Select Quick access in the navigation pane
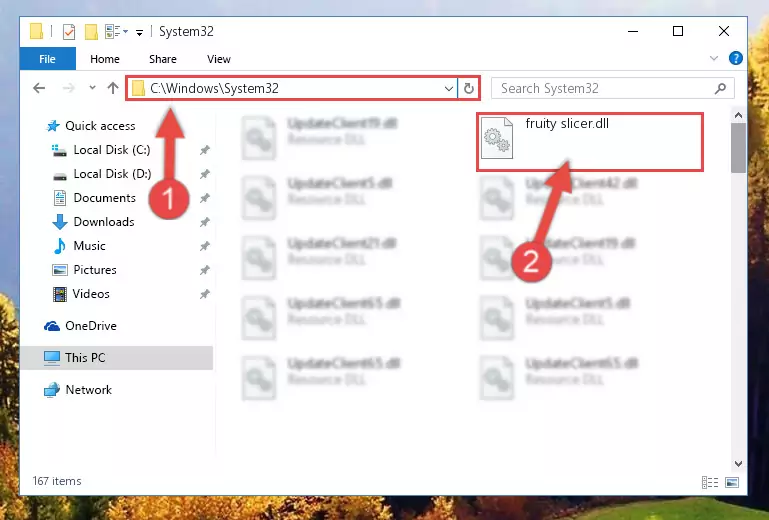The height and width of the screenshot is (520, 769). (100, 126)
